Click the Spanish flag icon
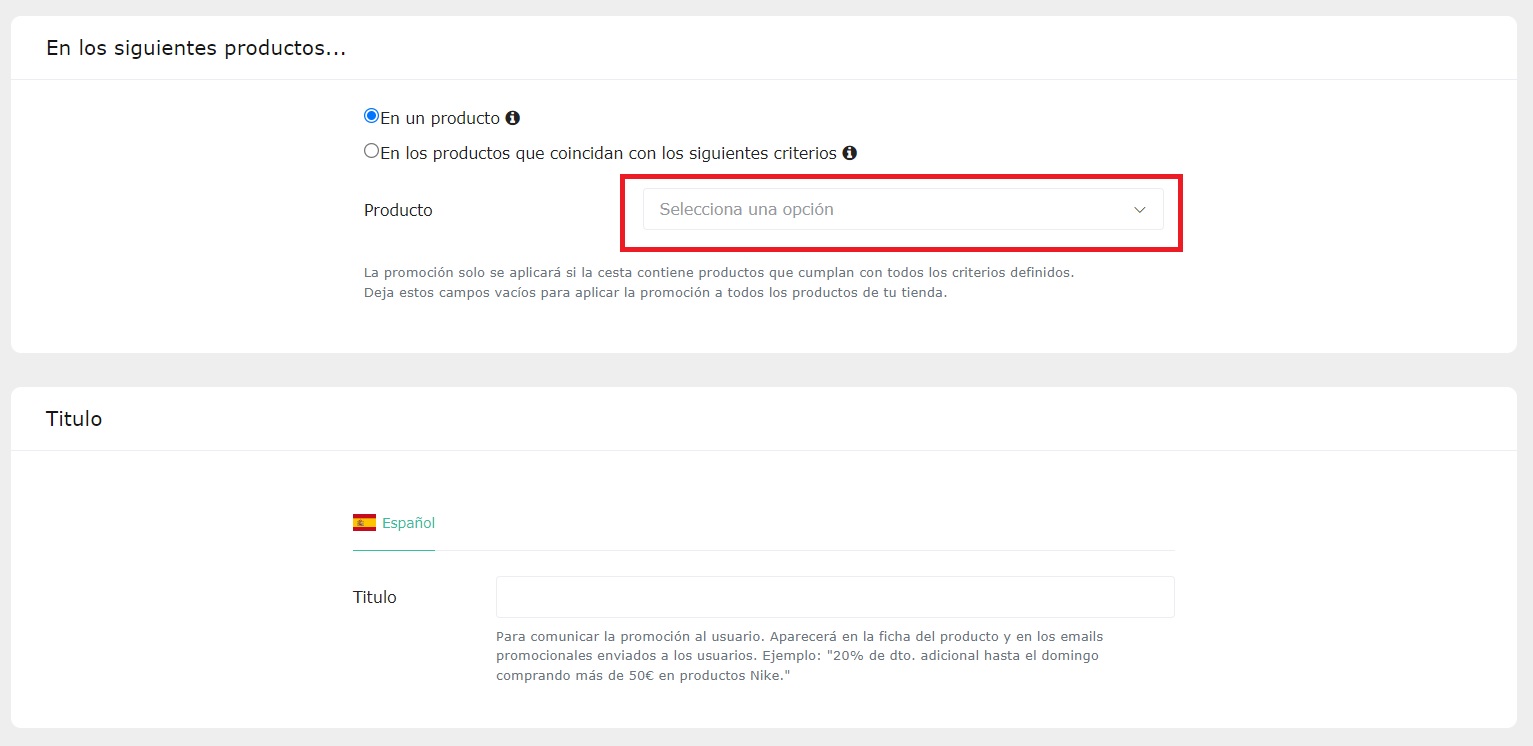1533x746 pixels. point(364,522)
